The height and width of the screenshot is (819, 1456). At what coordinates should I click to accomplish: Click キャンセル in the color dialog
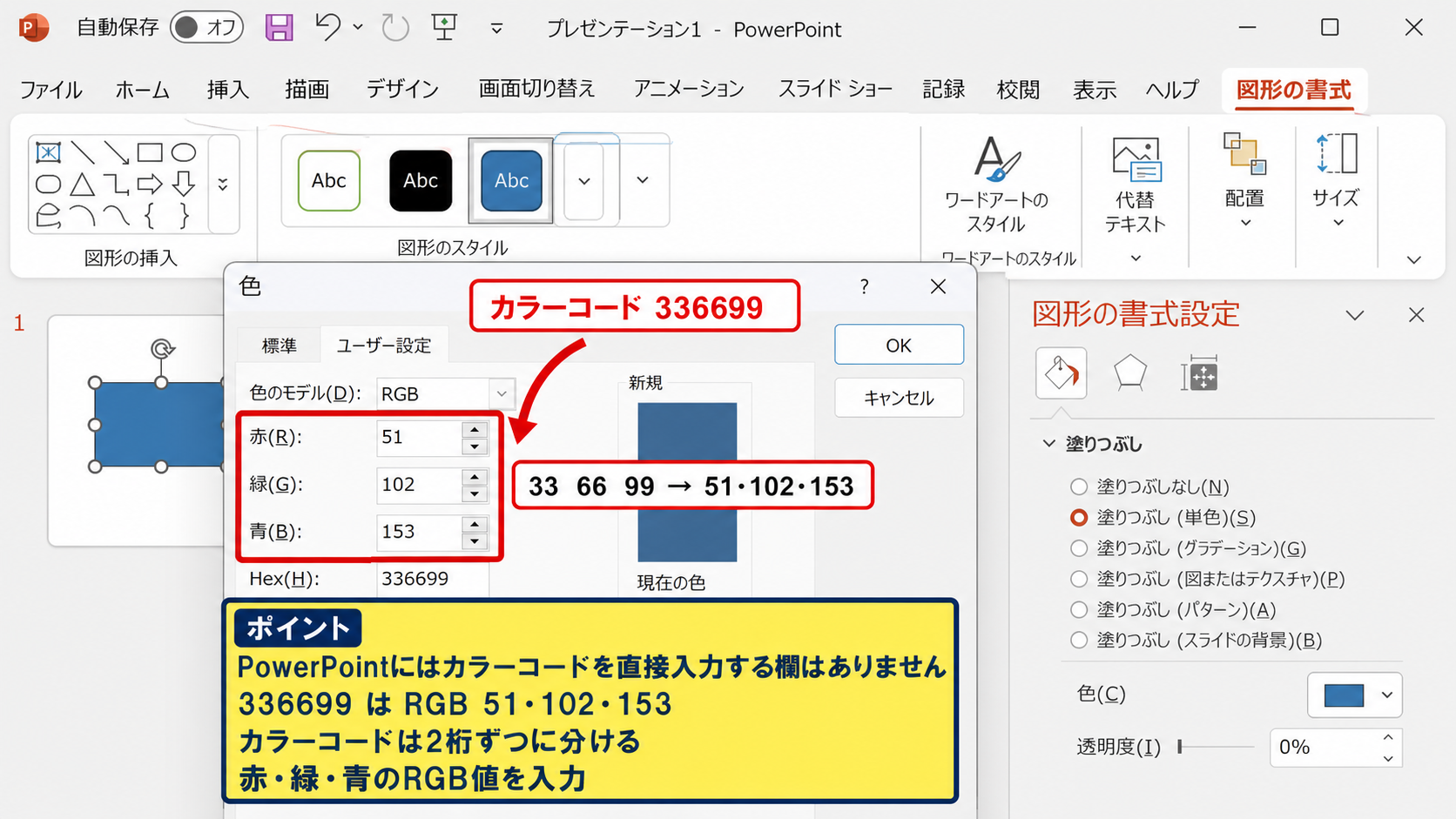(899, 398)
